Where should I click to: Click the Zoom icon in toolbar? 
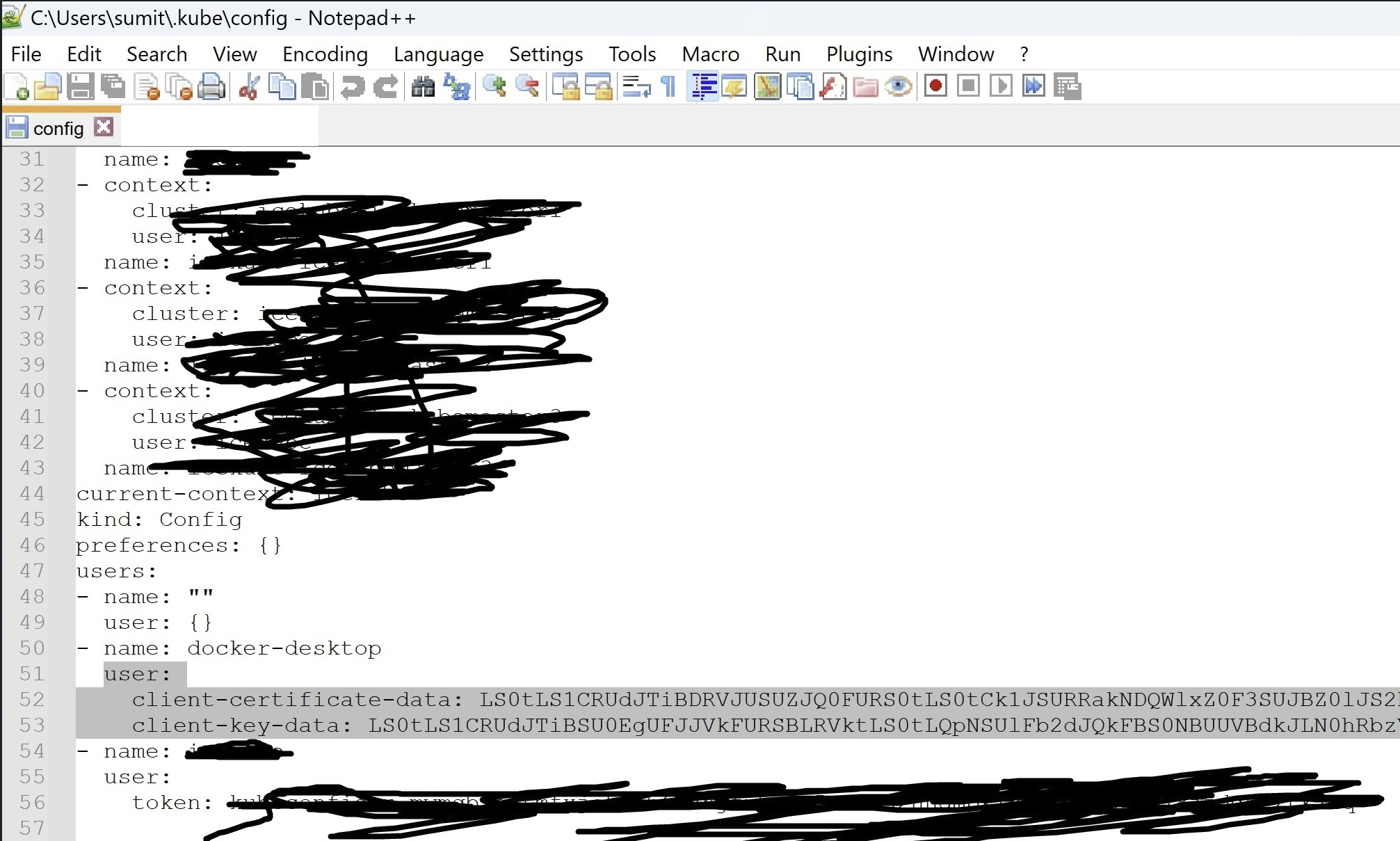(493, 87)
